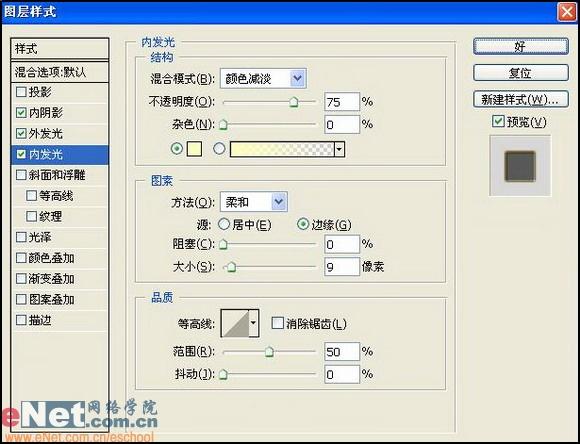
Task: Click the 杂色 noise slider handle
Action: tap(223, 125)
